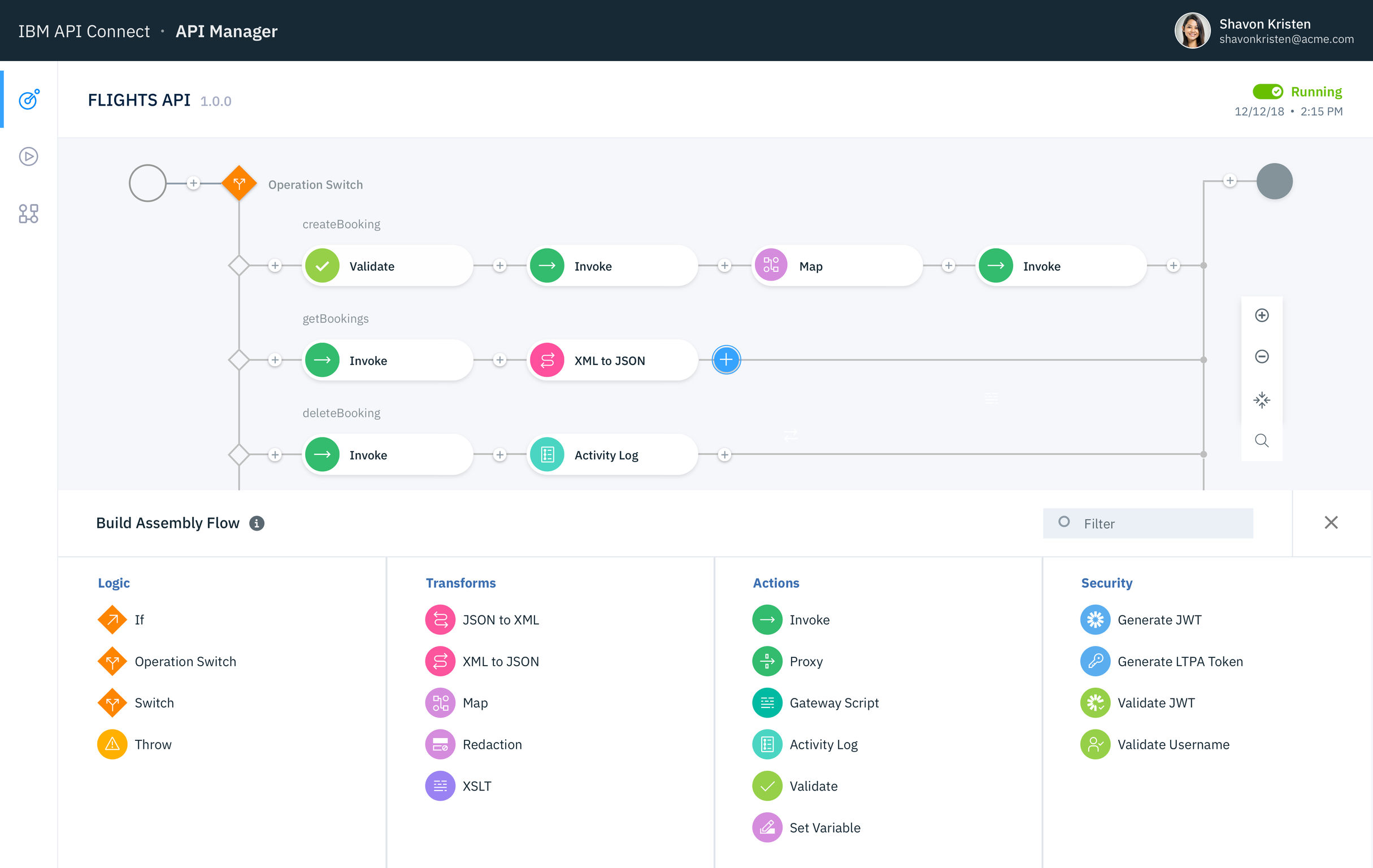Click the Filter input field in palette
This screenshot has height=868, width=1373.
click(x=1150, y=522)
